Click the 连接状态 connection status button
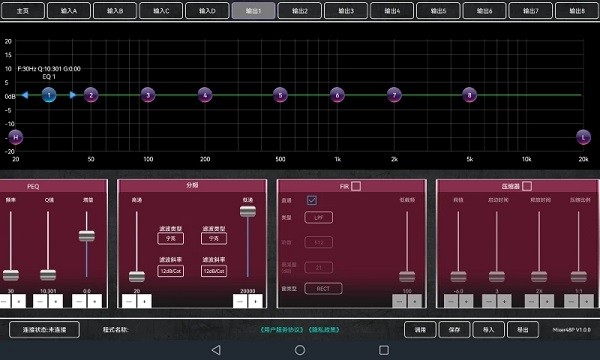The width and height of the screenshot is (600, 360). (x=44, y=329)
